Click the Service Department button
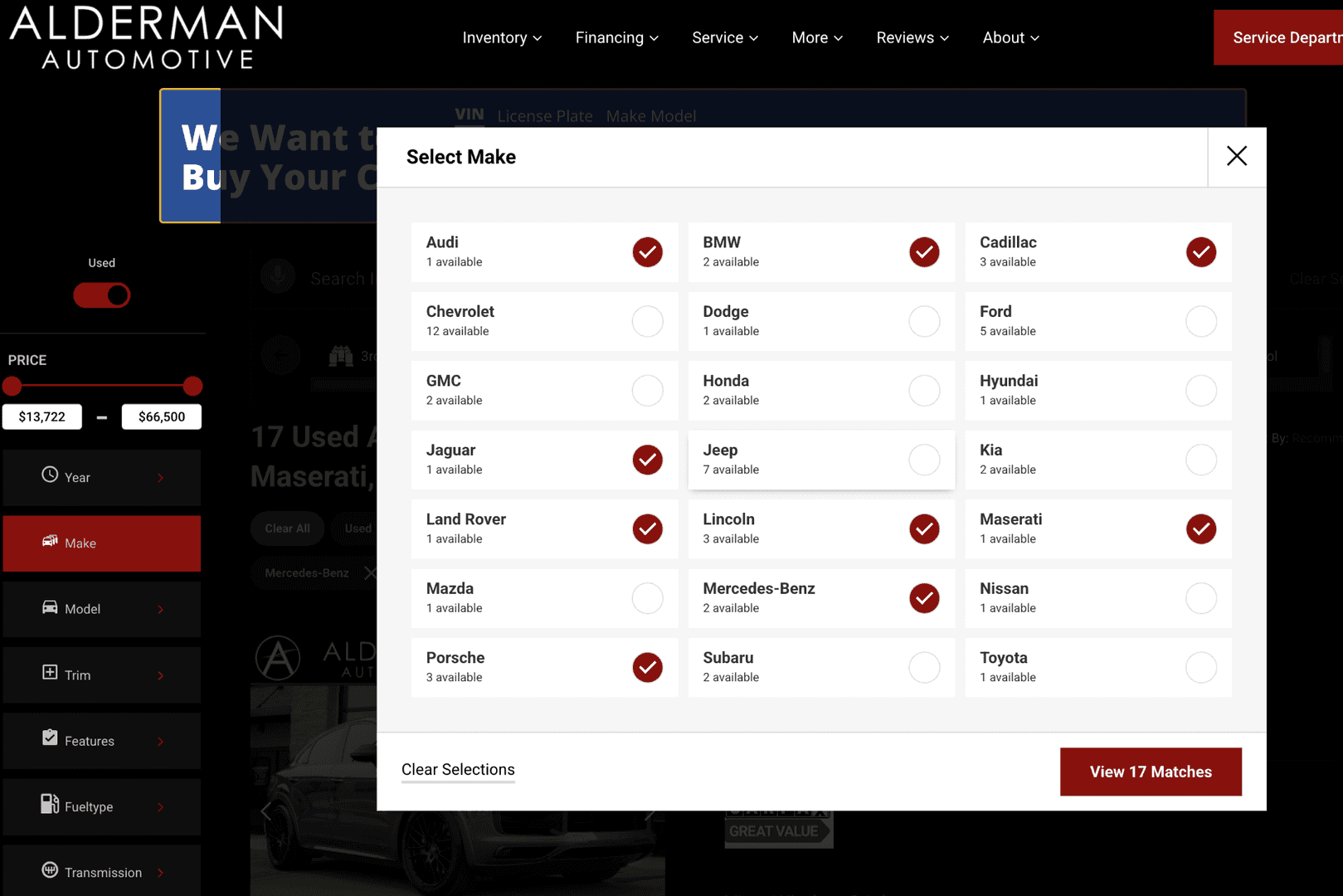The width and height of the screenshot is (1343, 896). coord(1278,37)
